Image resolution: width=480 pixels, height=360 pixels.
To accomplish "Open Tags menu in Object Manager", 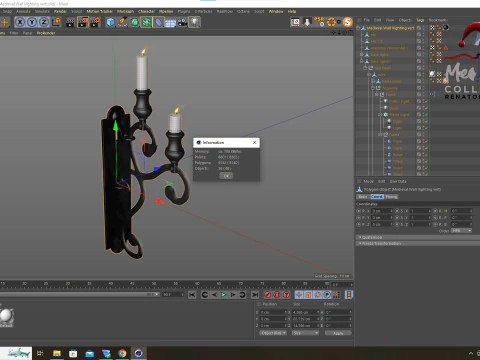I will tap(420, 20).
